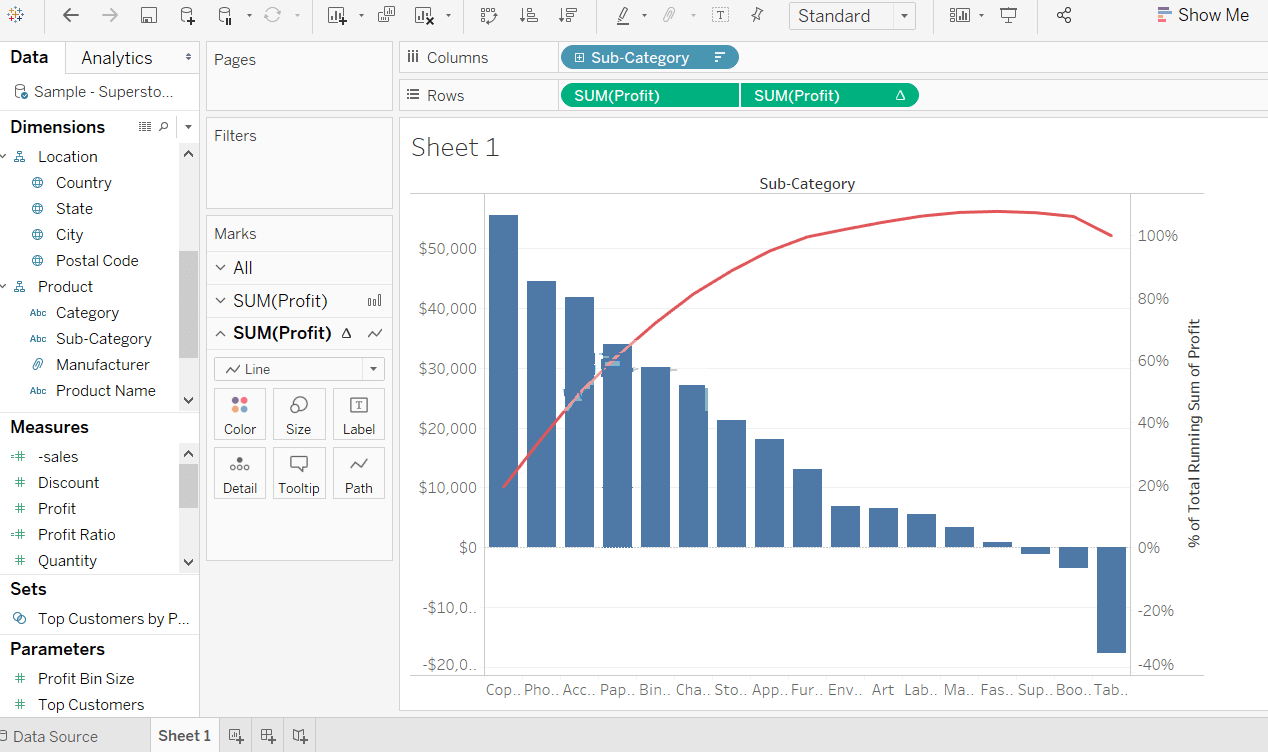Open the Path mark card

point(359,474)
